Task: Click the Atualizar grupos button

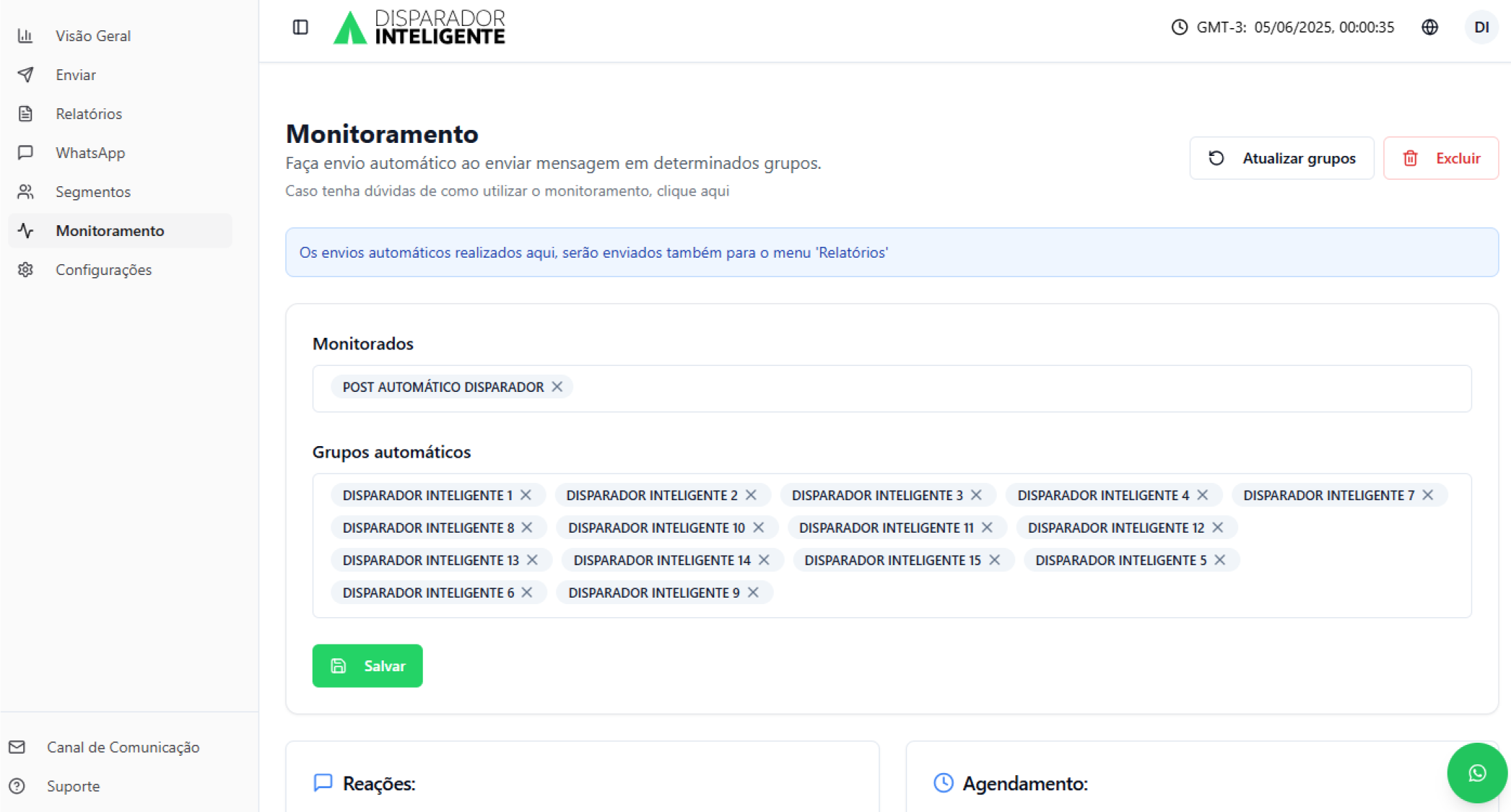Action: click(x=1281, y=158)
